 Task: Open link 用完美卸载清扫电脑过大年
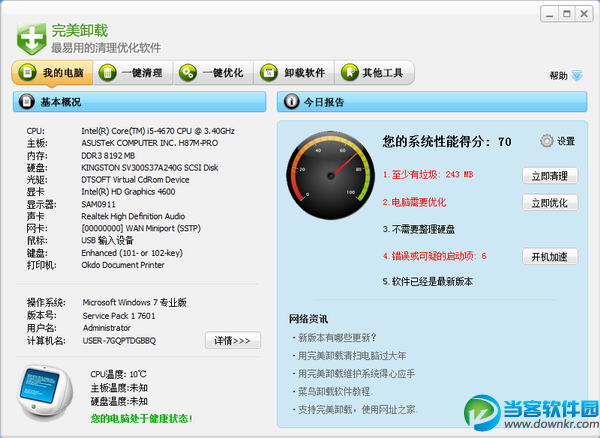click(352, 356)
